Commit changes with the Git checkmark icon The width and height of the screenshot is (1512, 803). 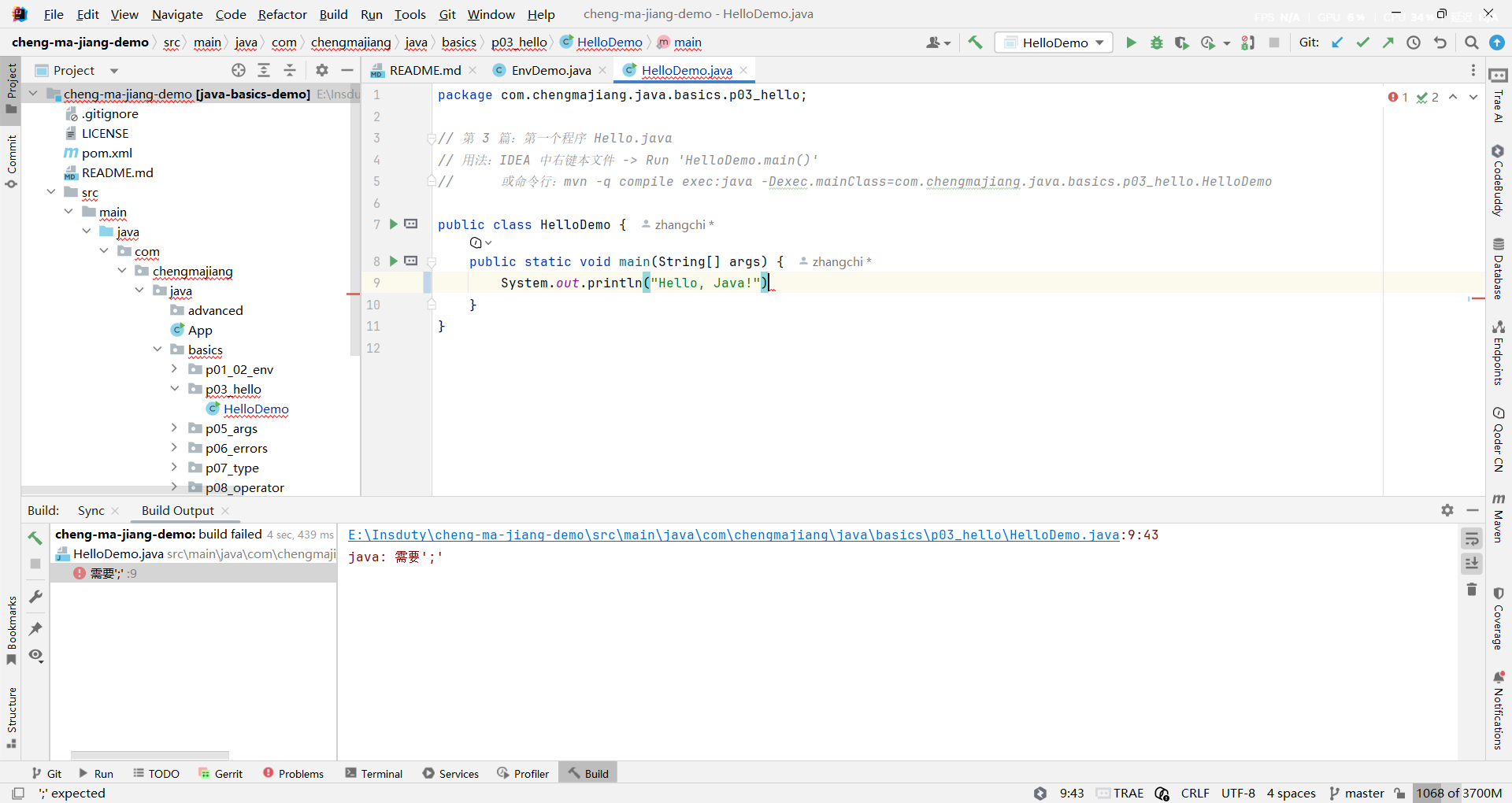click(1362, 43)
